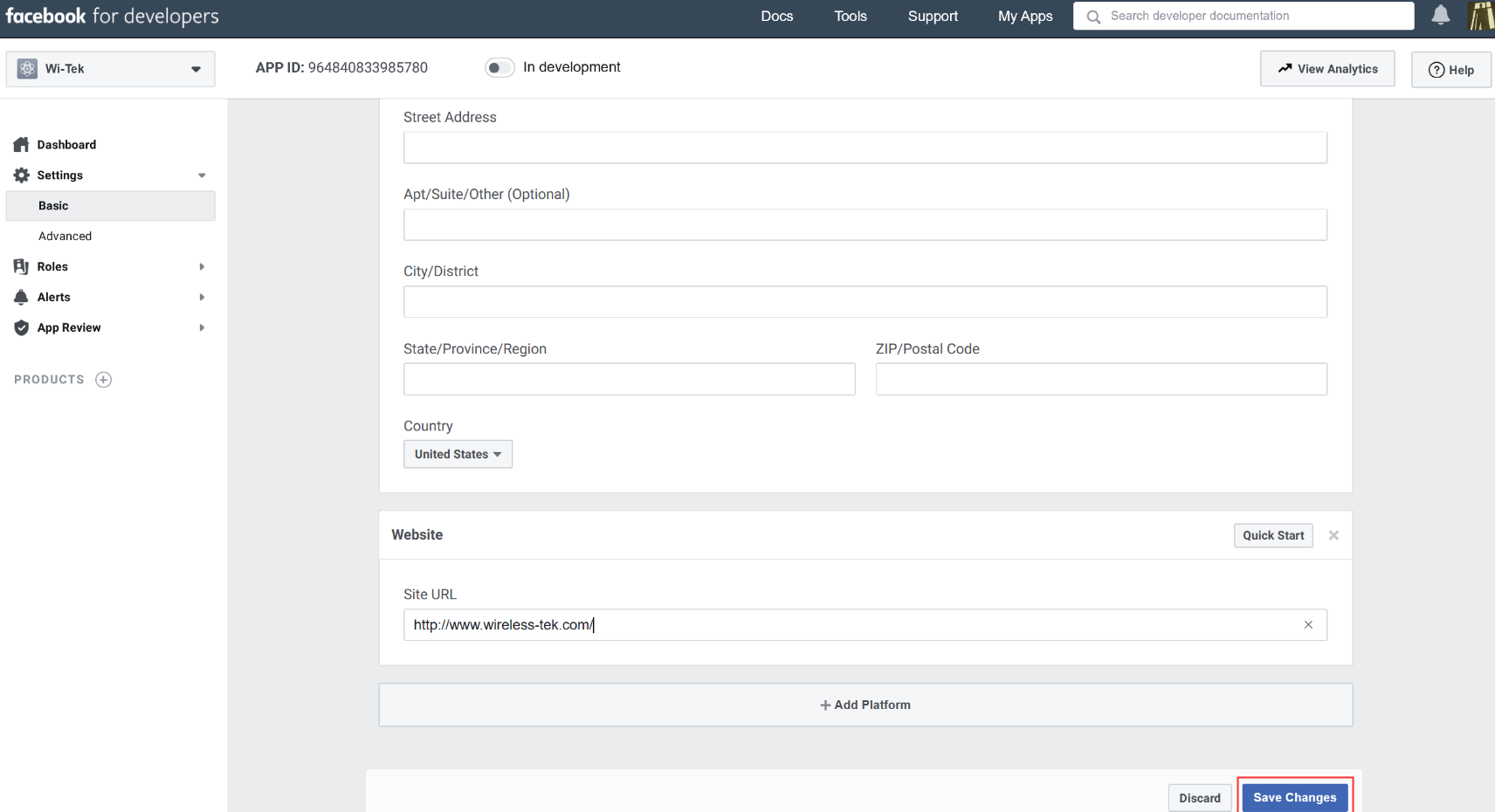Expand the App Review section arrow

click(202, 328)
